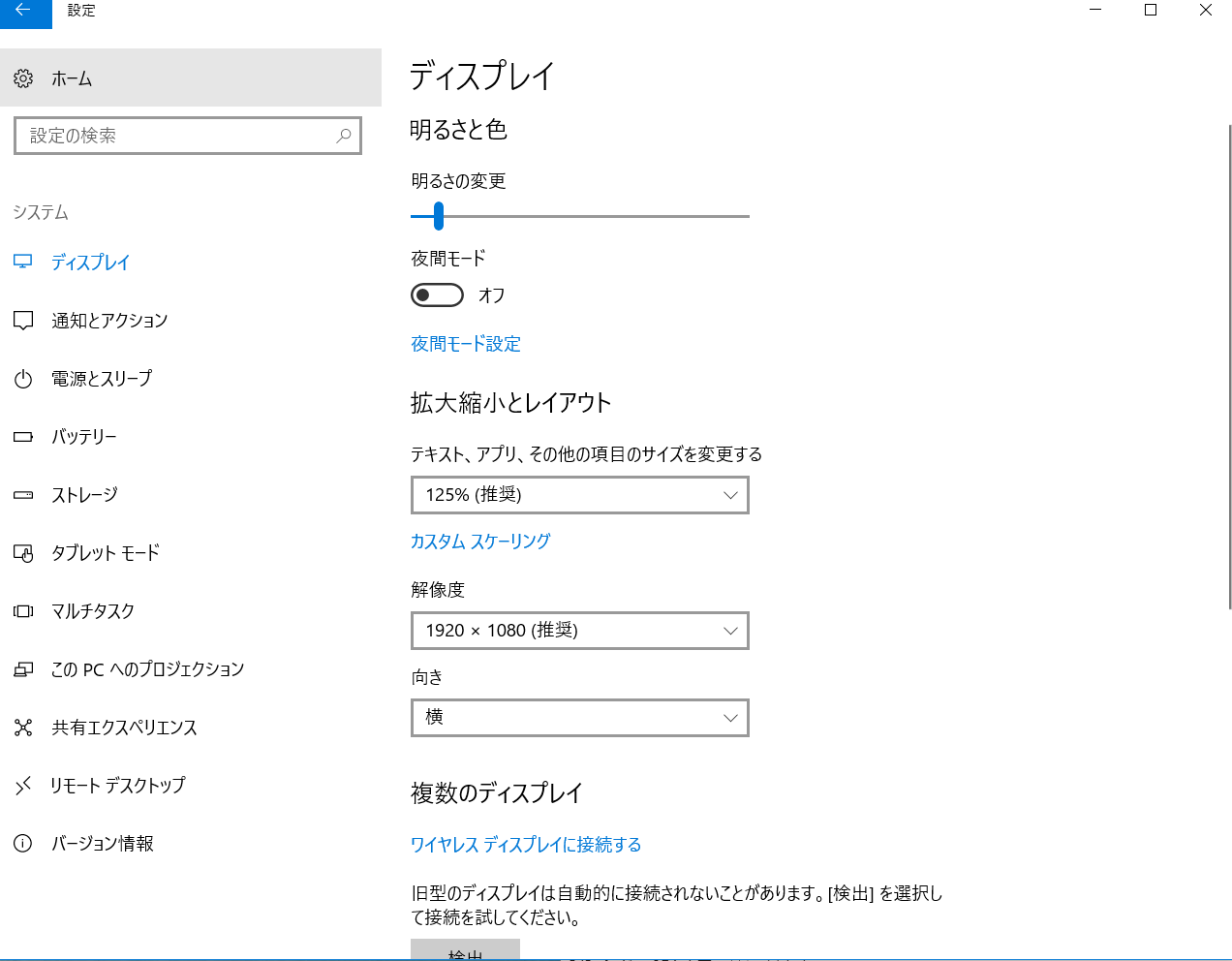The width and height of the screenshot is (1232, 961).
Task: Click ワイヤレス ディスプレイに接続する link
Action: [526, 845]
